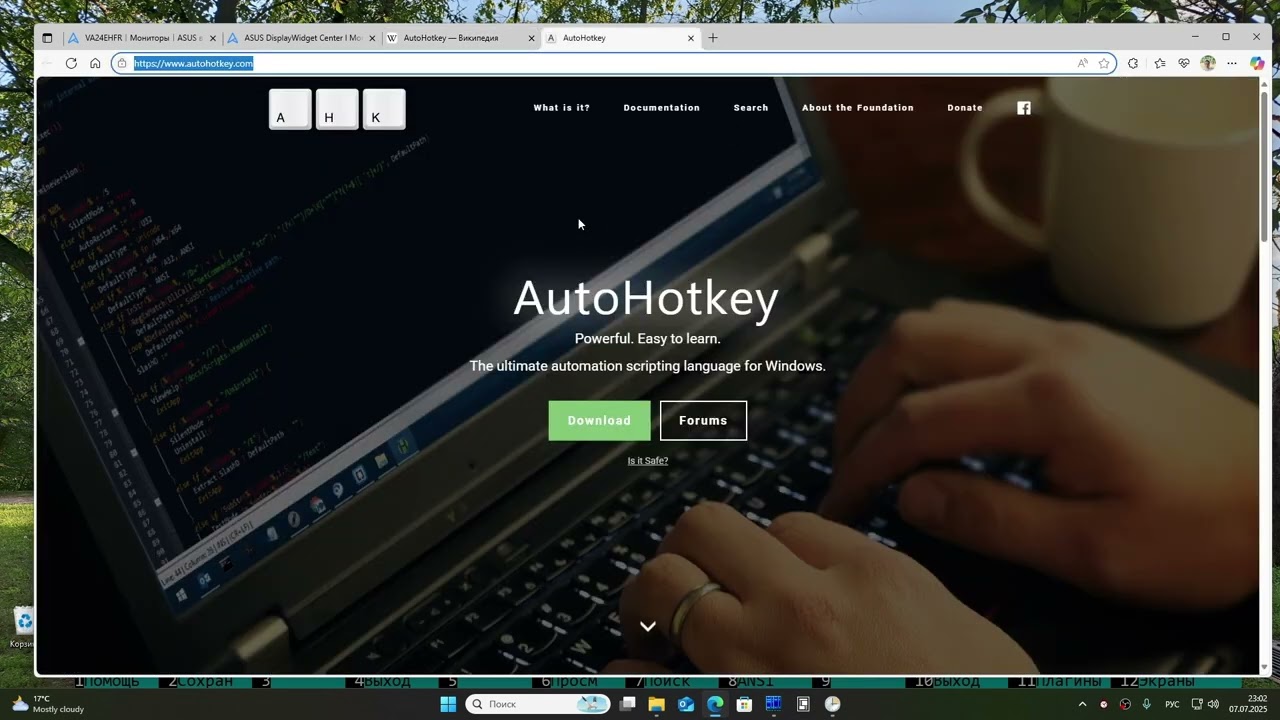Viewport: 1280px width, 720px height.
Task: Open the browser profile avatar
Action: click(x=1208, y=63)
